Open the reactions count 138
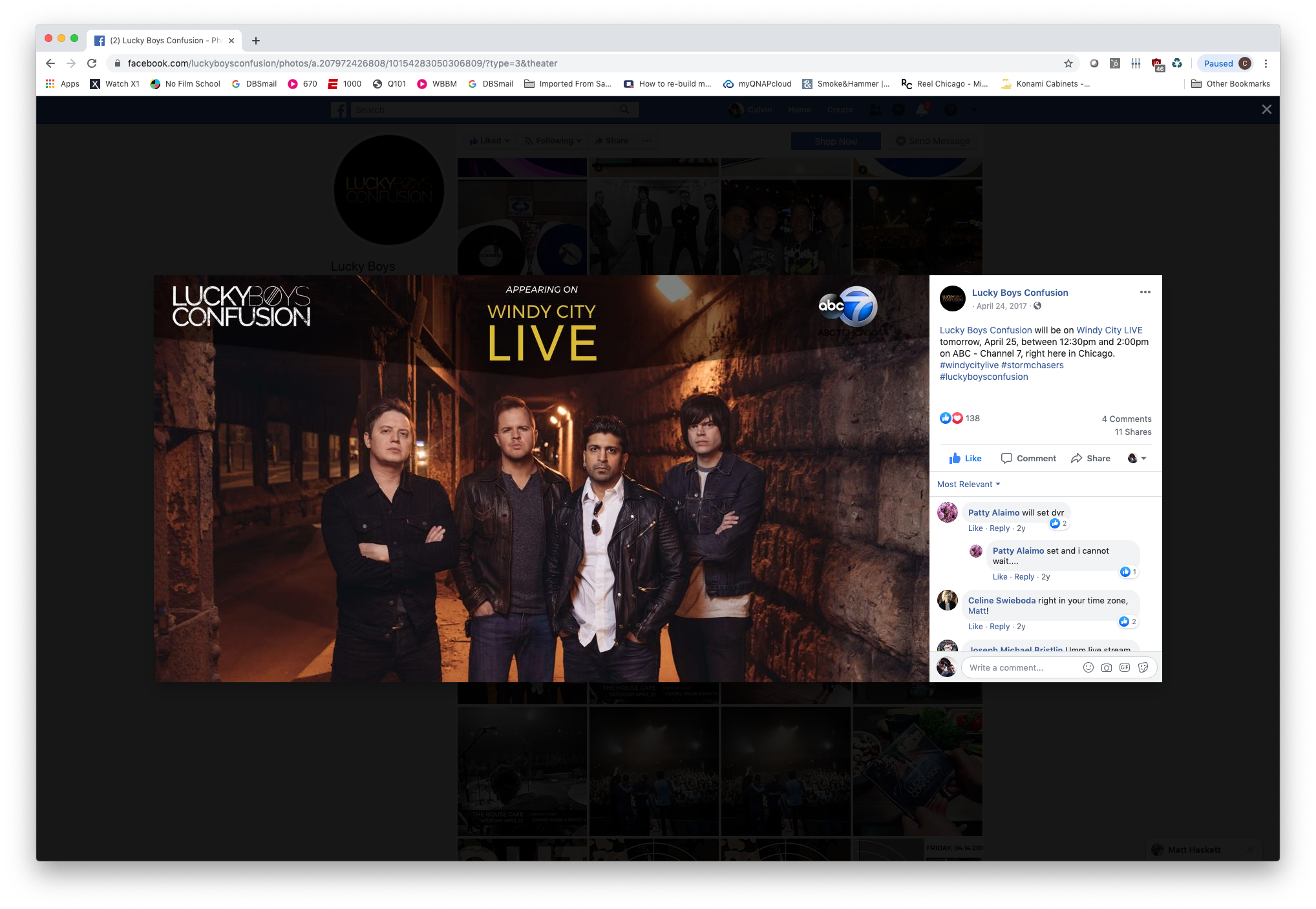1316x909 pixels. [973, 418]
